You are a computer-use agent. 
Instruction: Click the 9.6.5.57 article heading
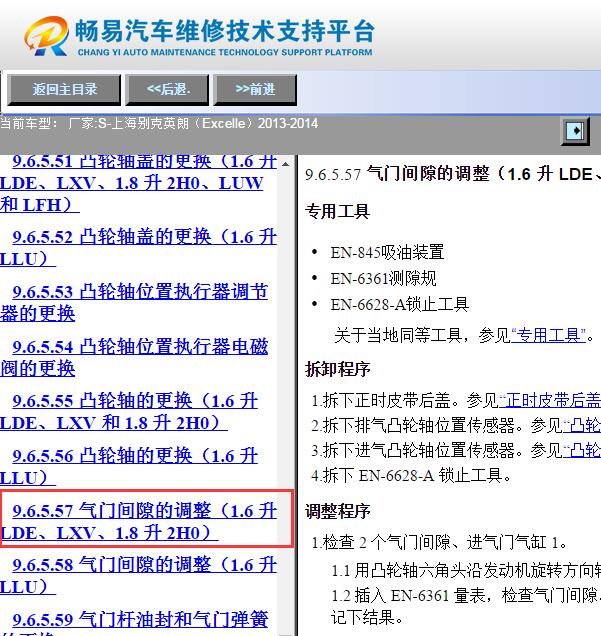[x=453, y=174]
